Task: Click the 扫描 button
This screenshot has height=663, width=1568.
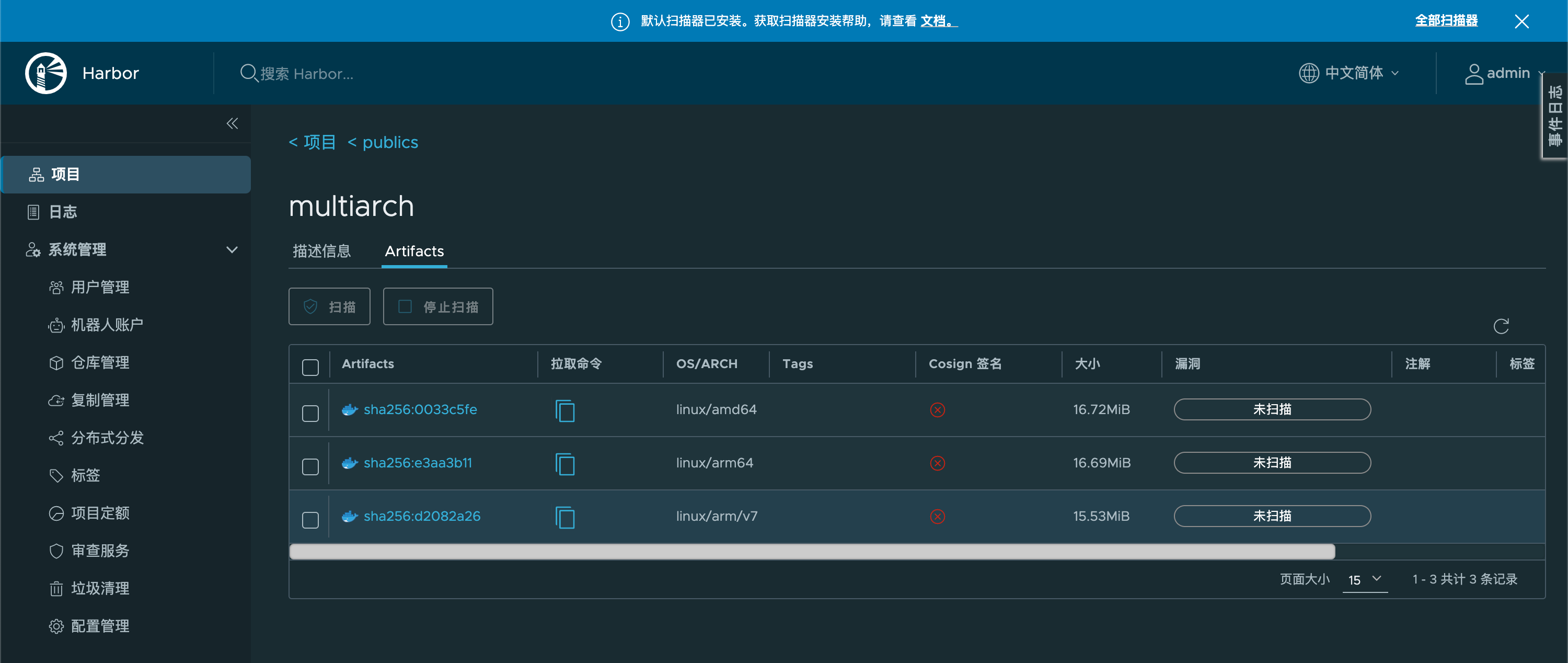Action: click(329, 306)
